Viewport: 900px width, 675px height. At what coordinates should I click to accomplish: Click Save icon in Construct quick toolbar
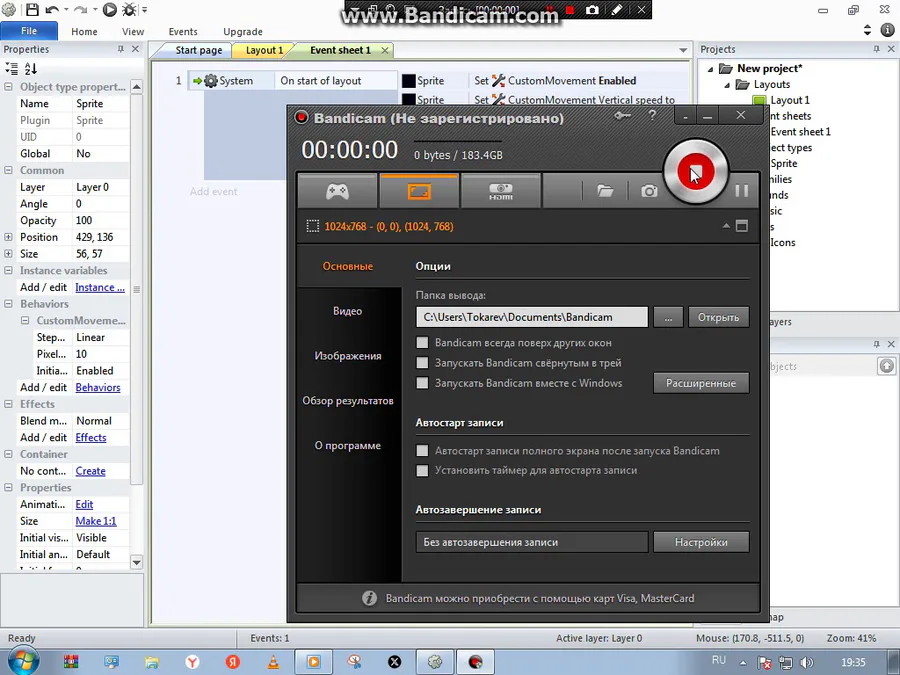pyautogui.click(x=32, y=9)
